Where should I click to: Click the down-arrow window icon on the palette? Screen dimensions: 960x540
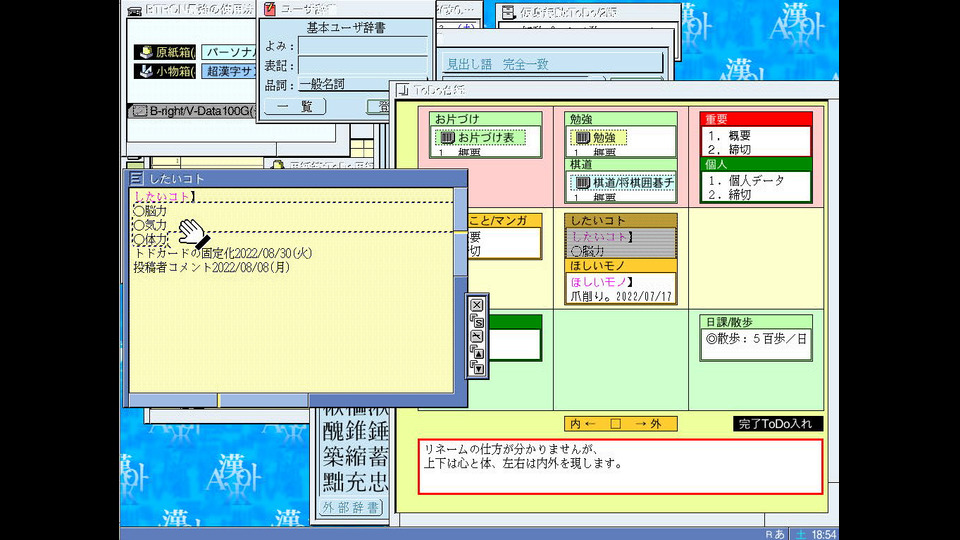[477, 367]
